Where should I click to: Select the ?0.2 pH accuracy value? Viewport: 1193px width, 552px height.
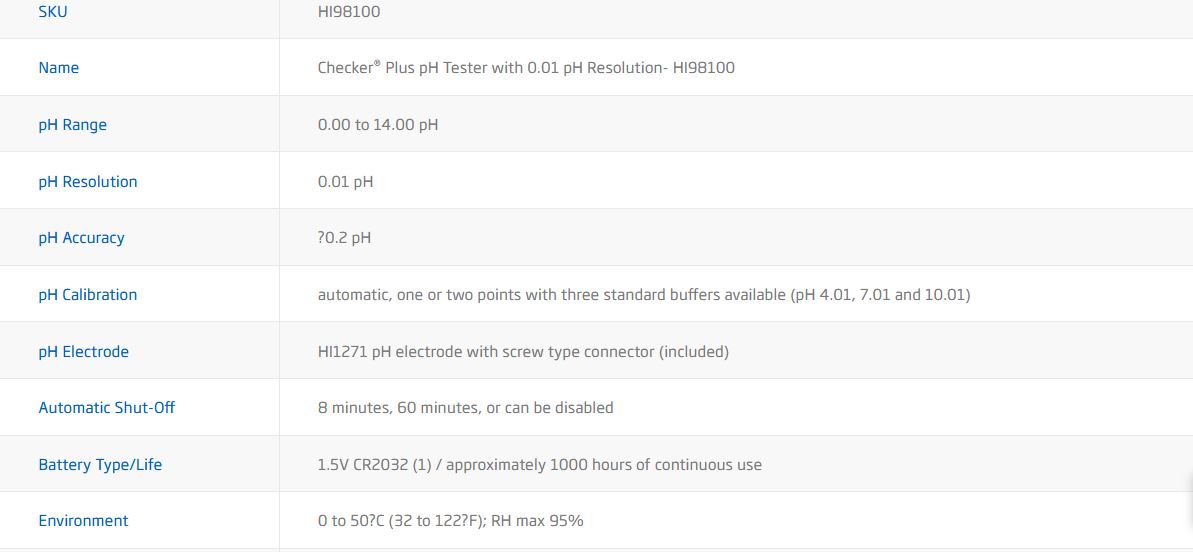[344, 238]
